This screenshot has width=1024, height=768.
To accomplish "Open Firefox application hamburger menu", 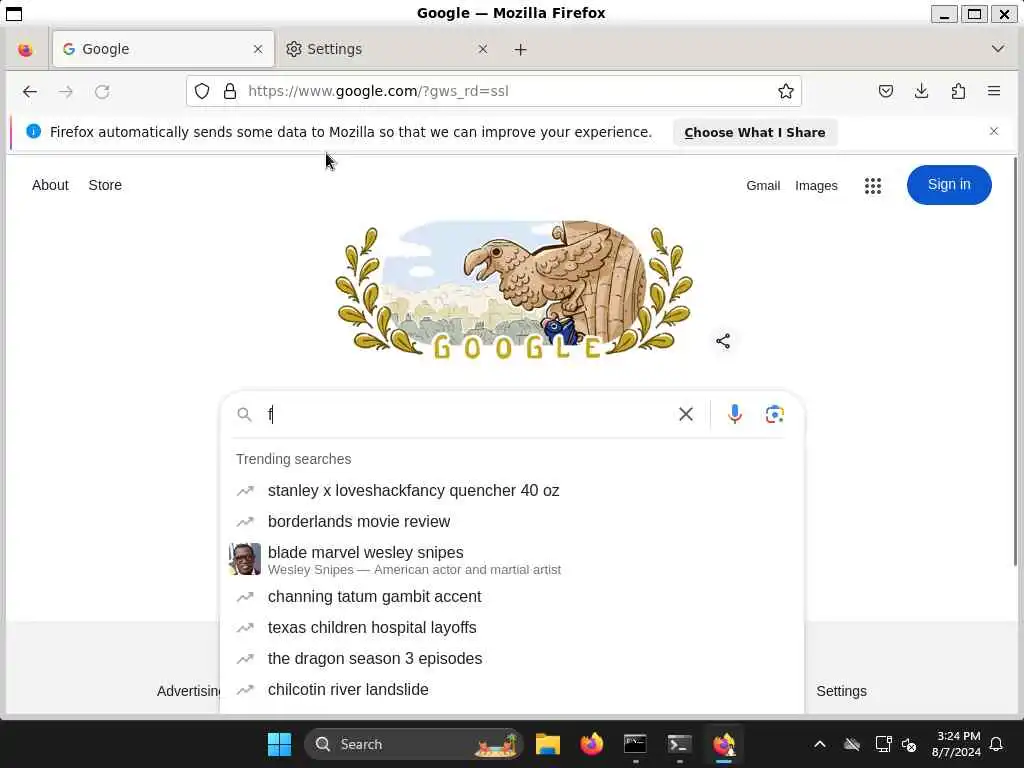I will click(x=994, y=91).
